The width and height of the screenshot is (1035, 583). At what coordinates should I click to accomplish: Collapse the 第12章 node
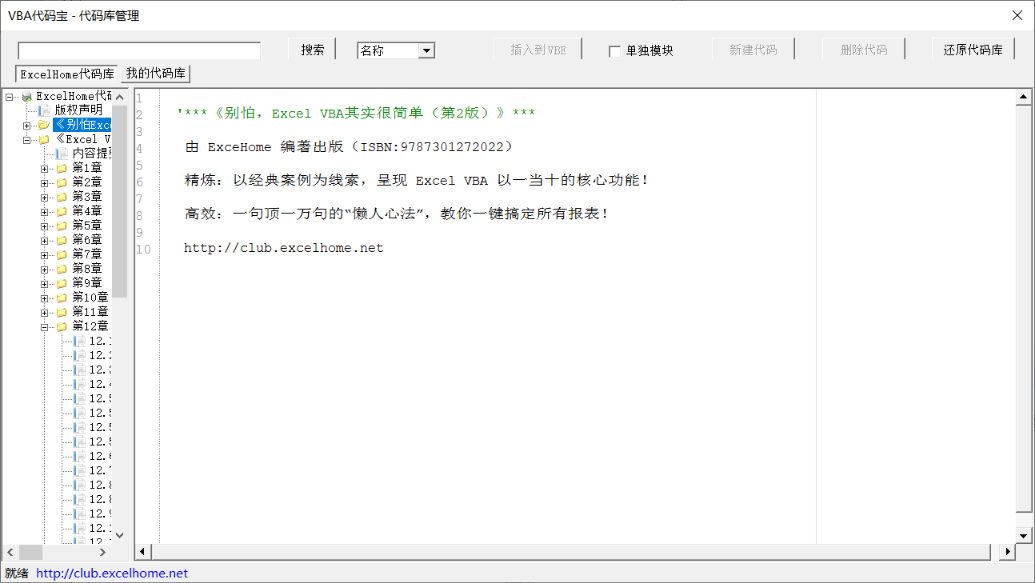pos(44,327)
